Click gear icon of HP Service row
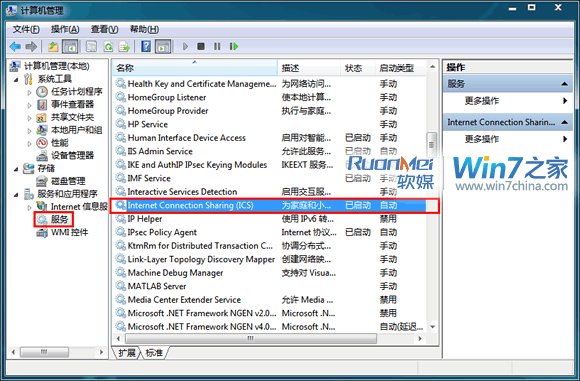580x381 pixels. point(120,124)
